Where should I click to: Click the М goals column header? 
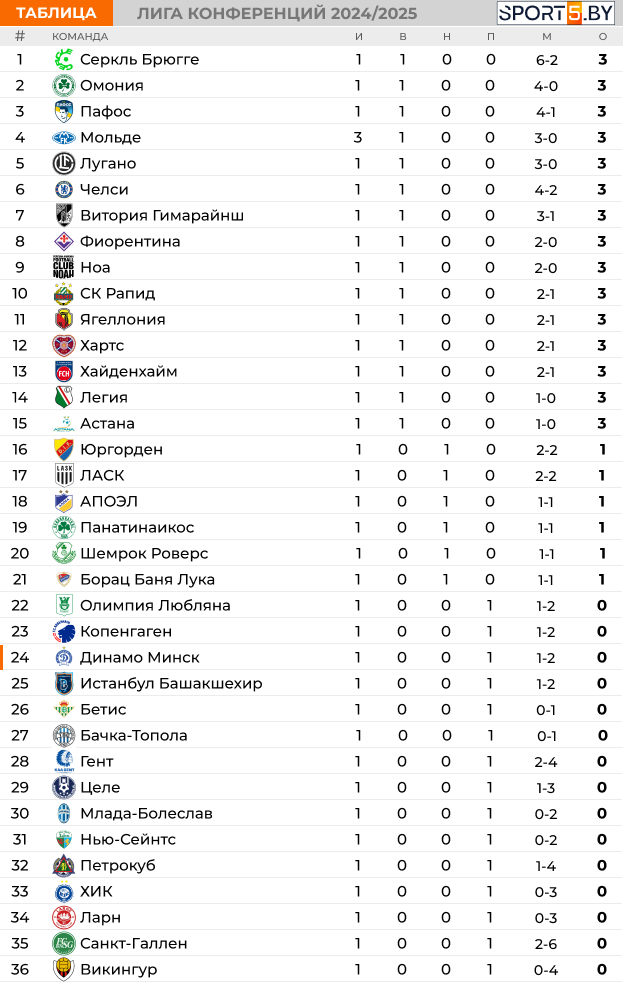pos(546,37)
